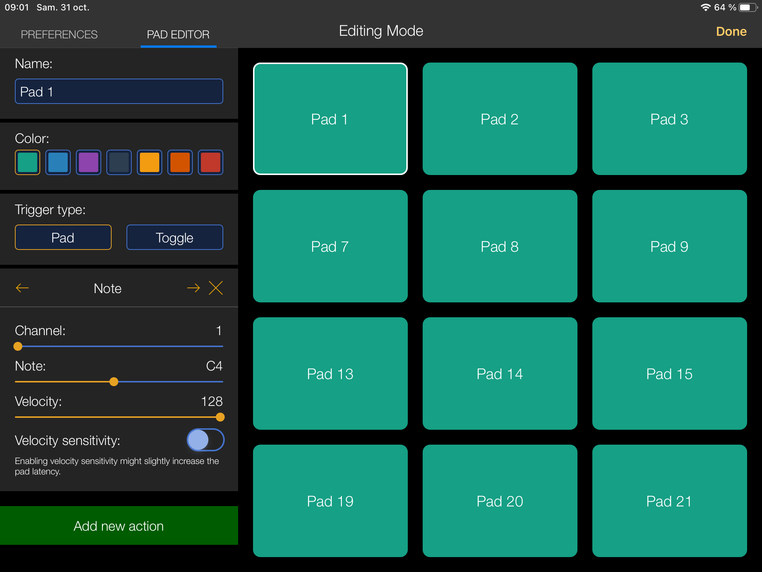This screenshot has height=572, width=762.
Task: Click in the Name input field
Action: click(119, 92)
